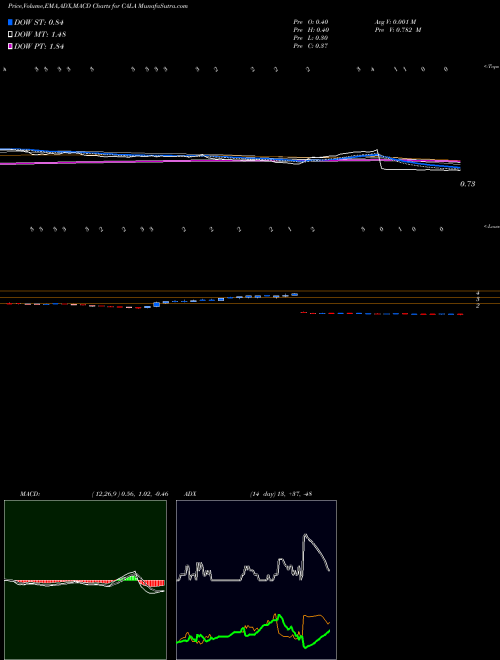Screen dimensions: 500x660
Task: Click the 0.73 price label
Action: [x=467, y=184]
